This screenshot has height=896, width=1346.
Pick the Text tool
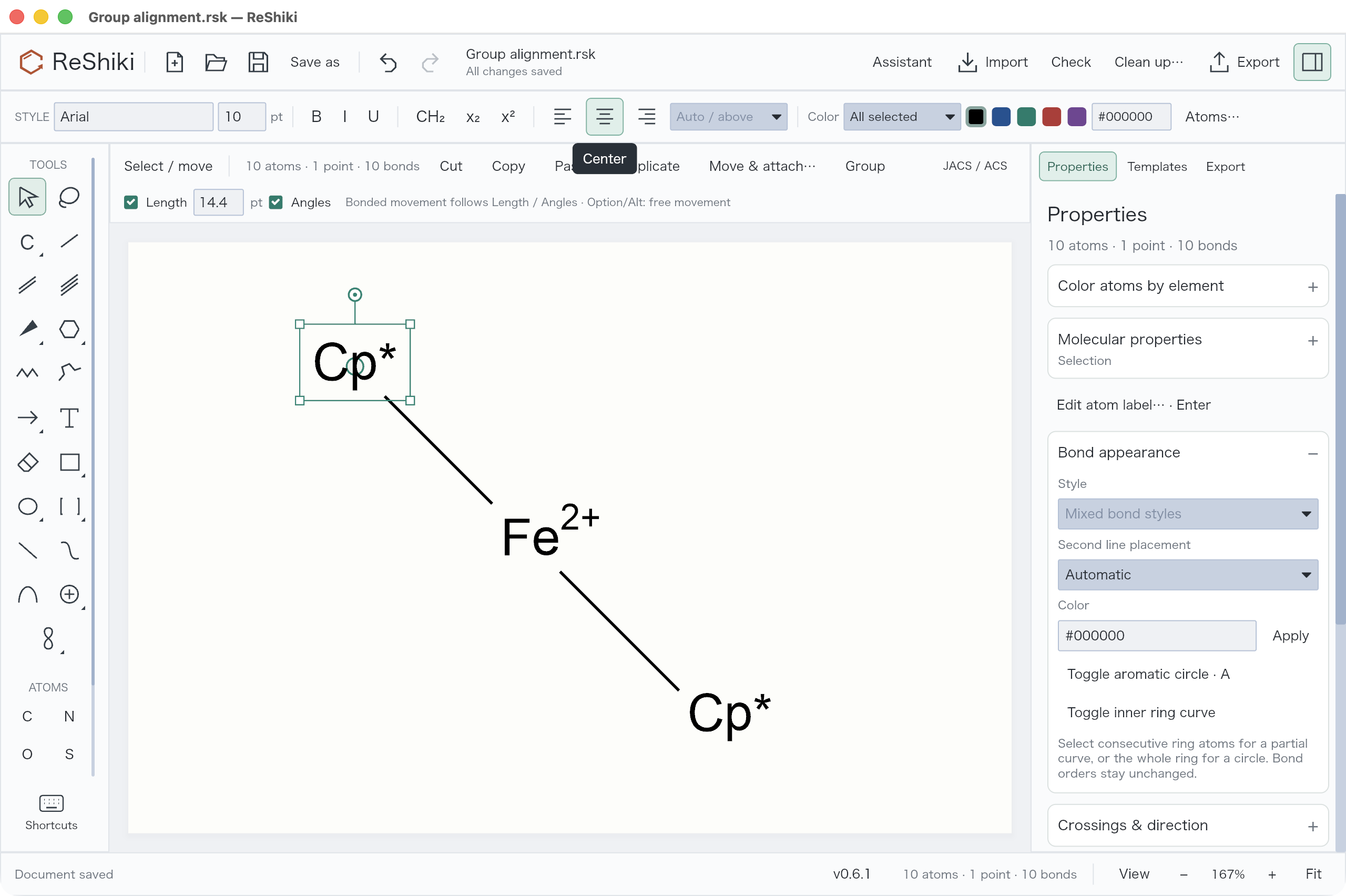point(69,418)
